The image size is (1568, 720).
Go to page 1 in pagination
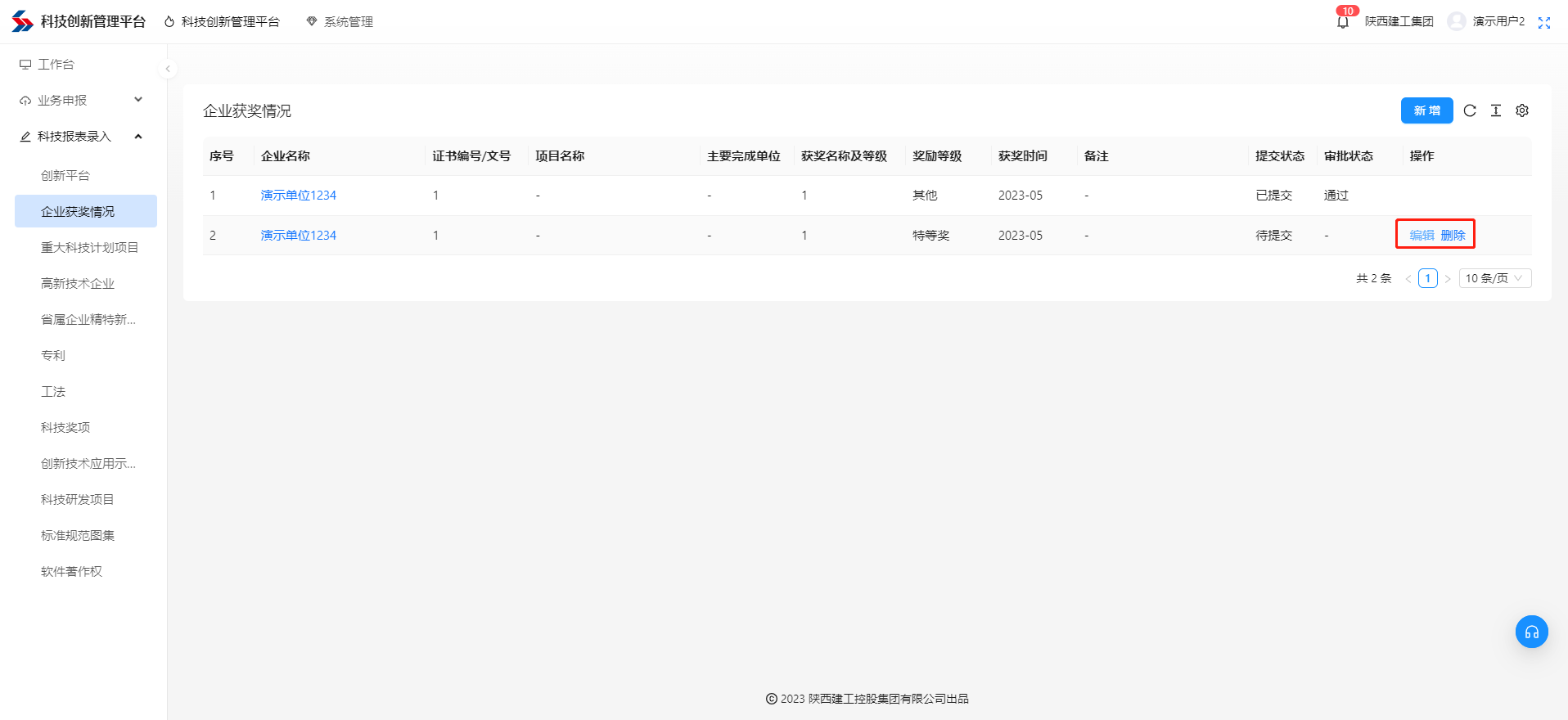coord(1427,278)
